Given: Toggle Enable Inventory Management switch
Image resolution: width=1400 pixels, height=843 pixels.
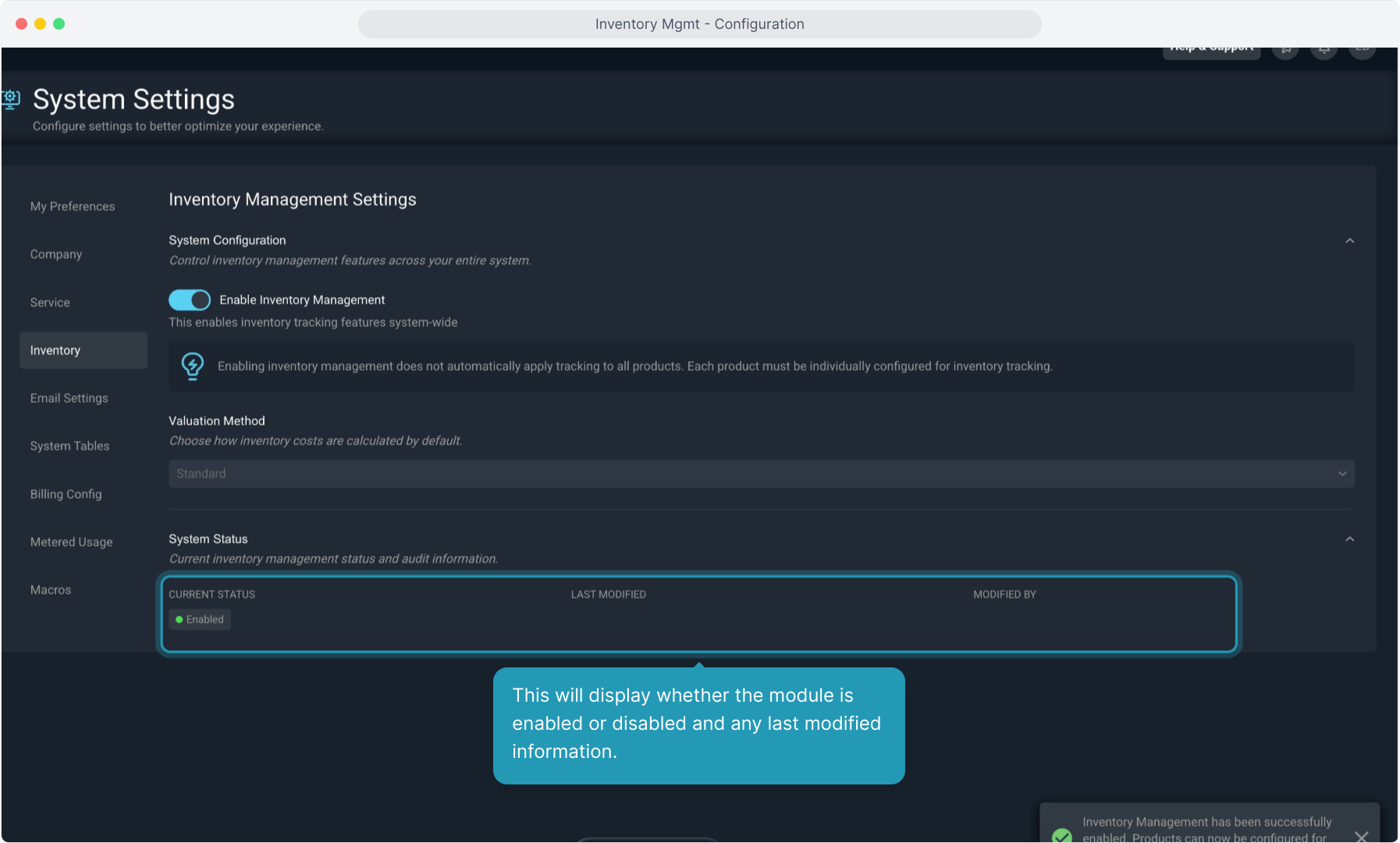Looking at the screenshot, I should [190, 300].
